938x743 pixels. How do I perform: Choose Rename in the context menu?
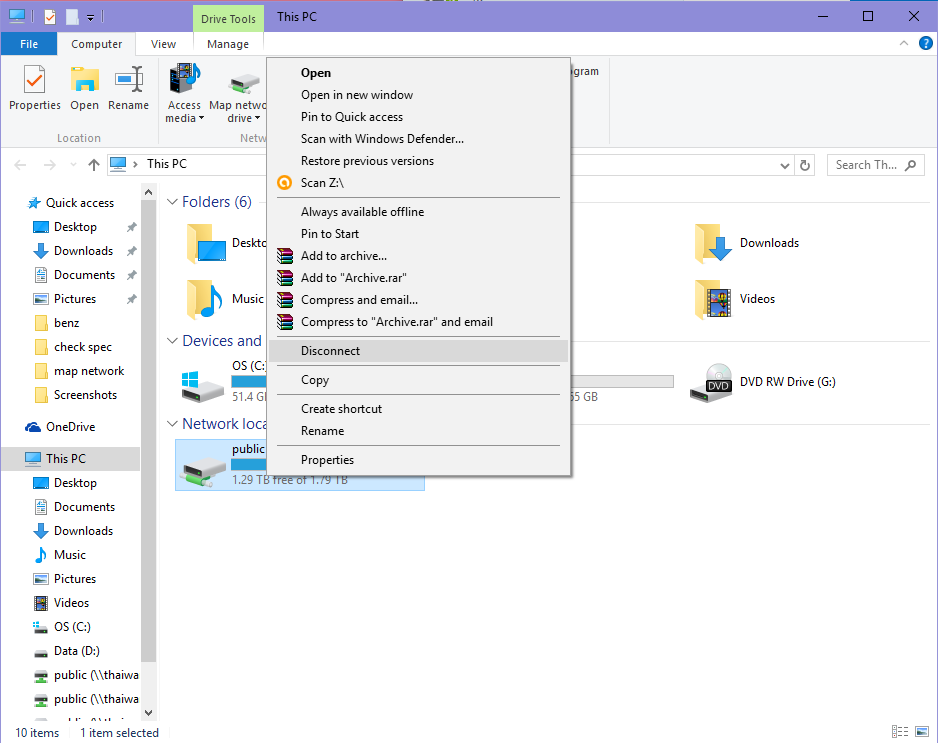(x=418, y=431)
